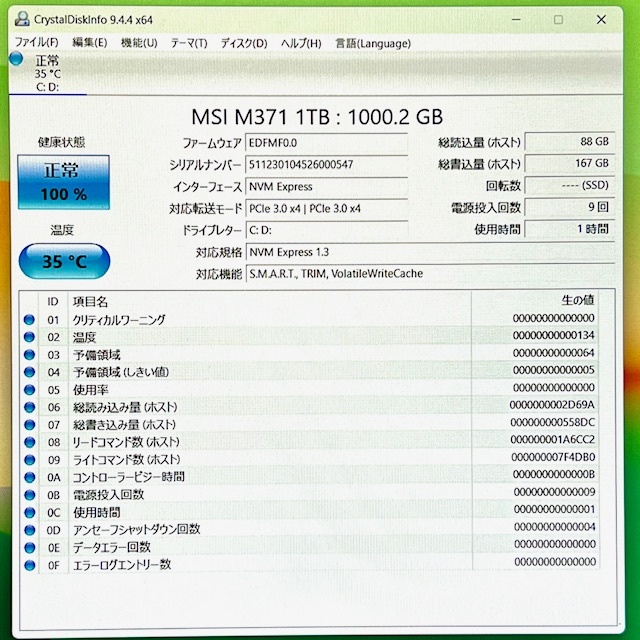
Task: Click the standard field NVM Express 1.3
Action: point(430,252)
